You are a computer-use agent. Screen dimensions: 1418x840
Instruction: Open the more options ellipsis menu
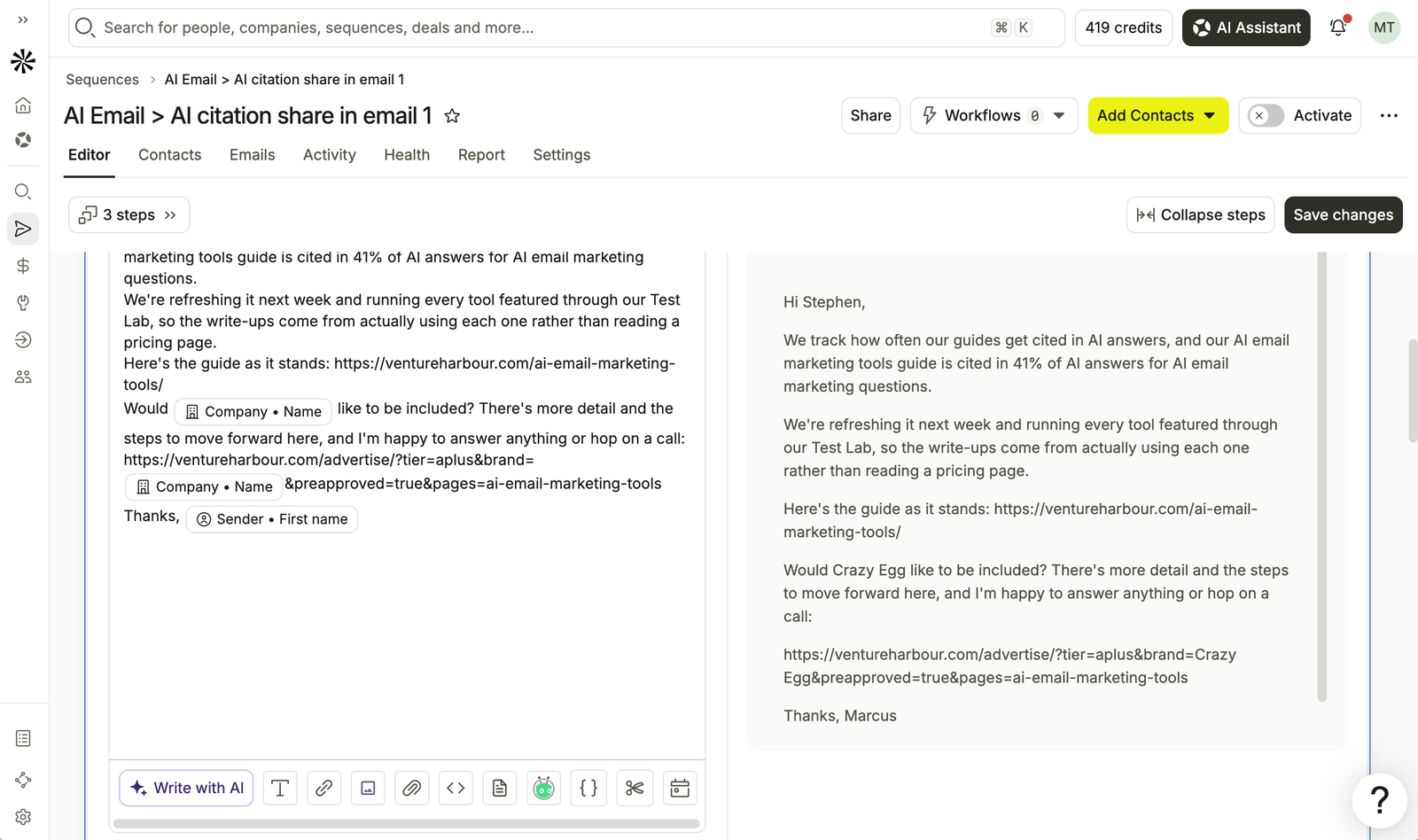point(1389,116)
